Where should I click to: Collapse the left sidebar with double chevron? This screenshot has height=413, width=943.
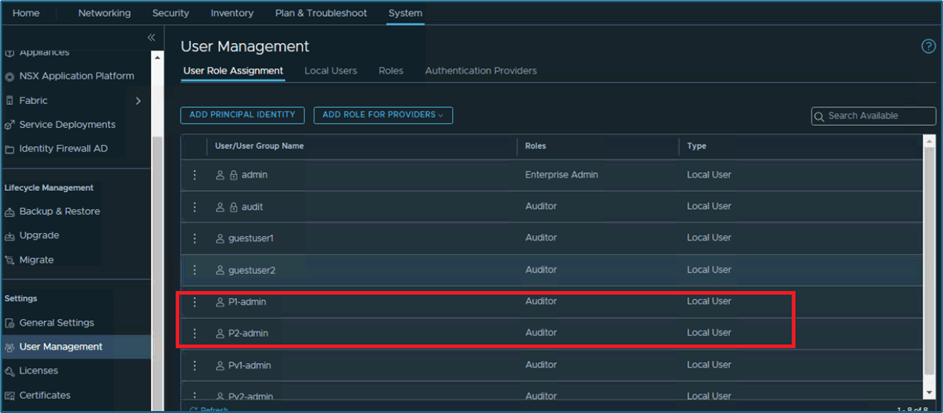click(x=151, y=37)
